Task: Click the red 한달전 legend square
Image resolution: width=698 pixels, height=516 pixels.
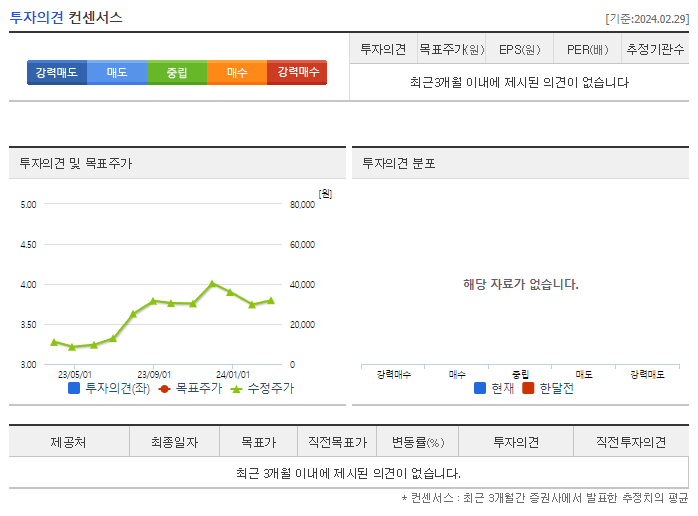Action: tap(528, 388)
